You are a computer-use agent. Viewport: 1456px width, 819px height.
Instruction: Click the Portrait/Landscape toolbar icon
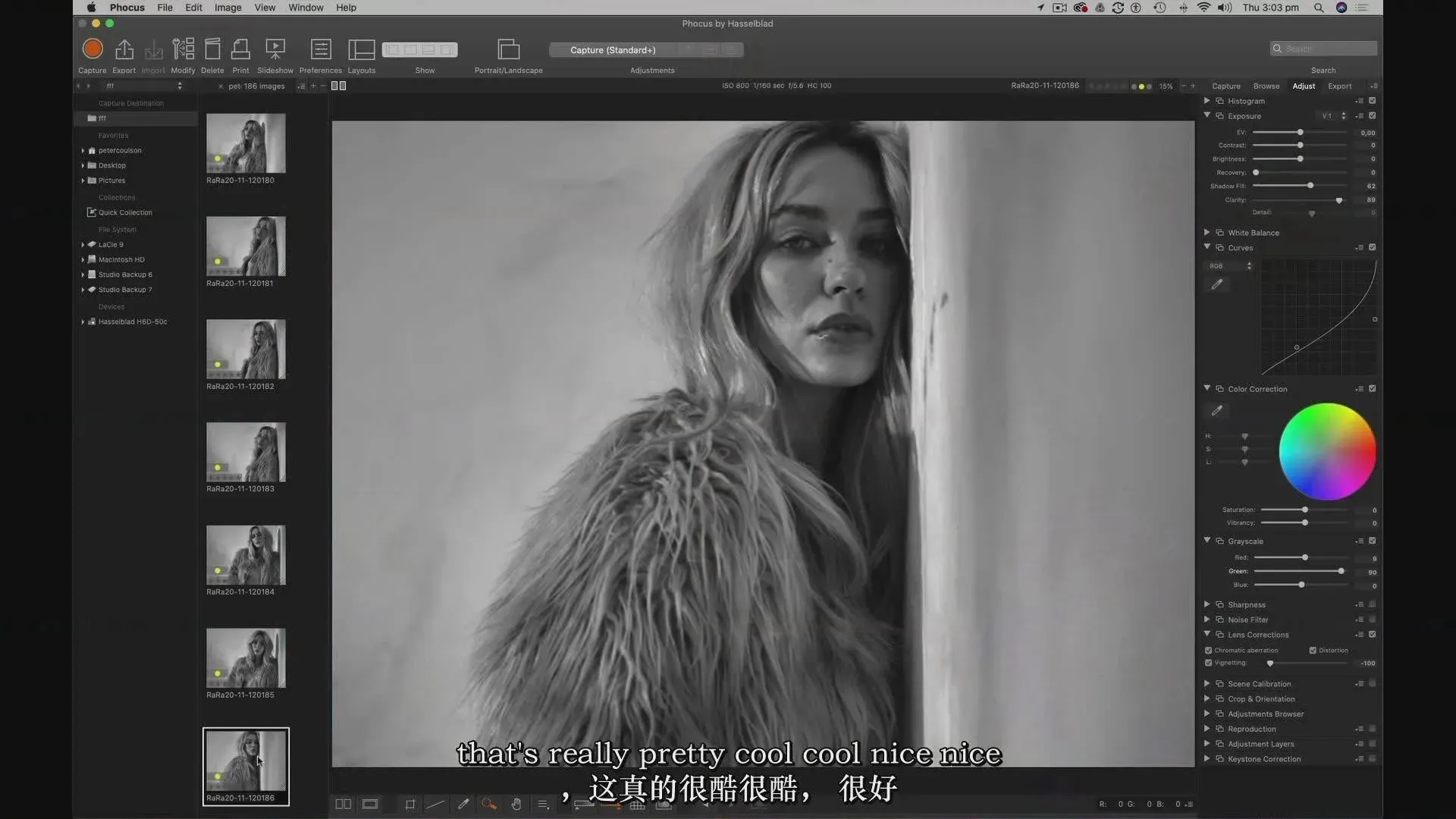[508, 50]
